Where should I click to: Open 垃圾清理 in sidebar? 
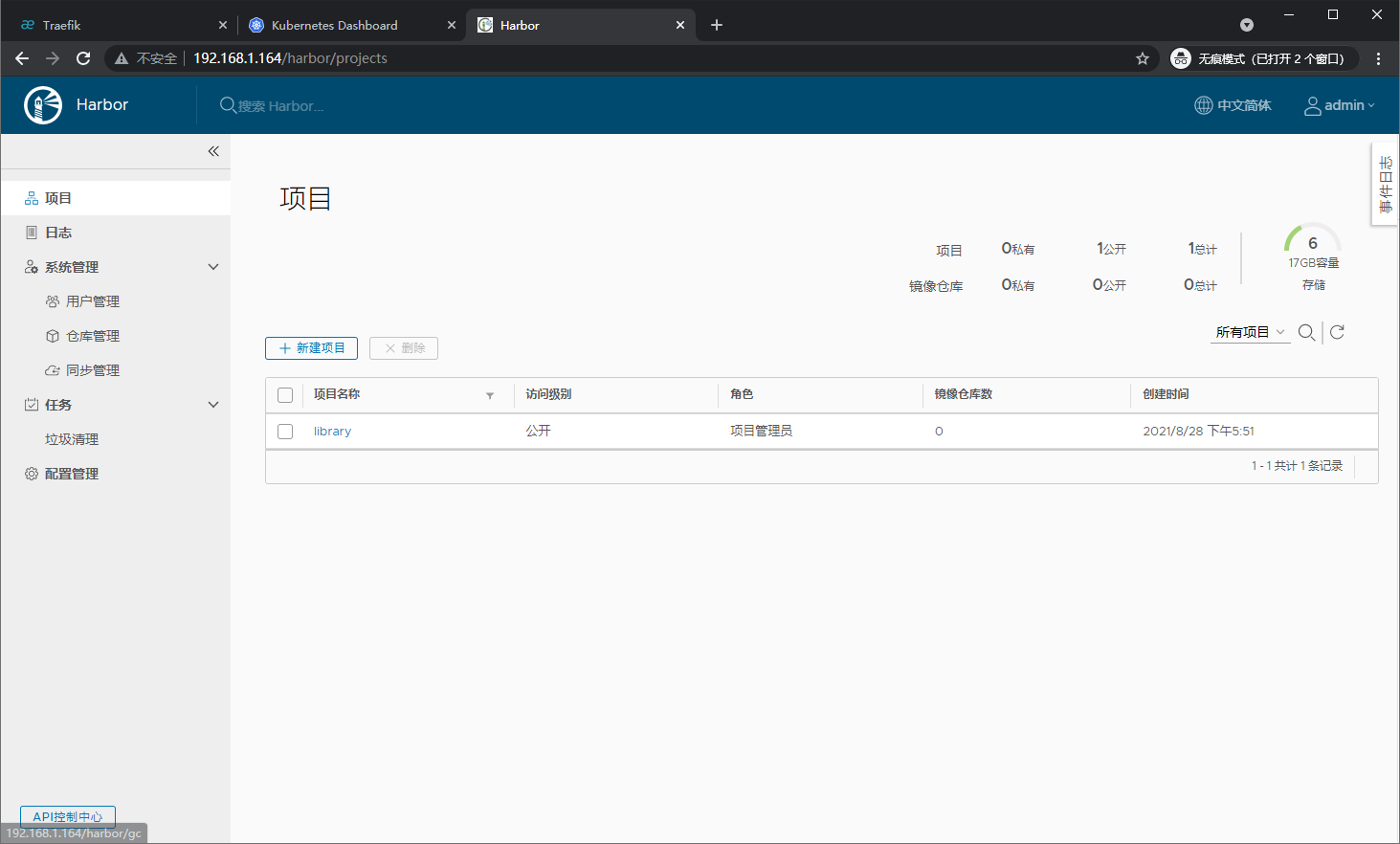coord(72,439)
